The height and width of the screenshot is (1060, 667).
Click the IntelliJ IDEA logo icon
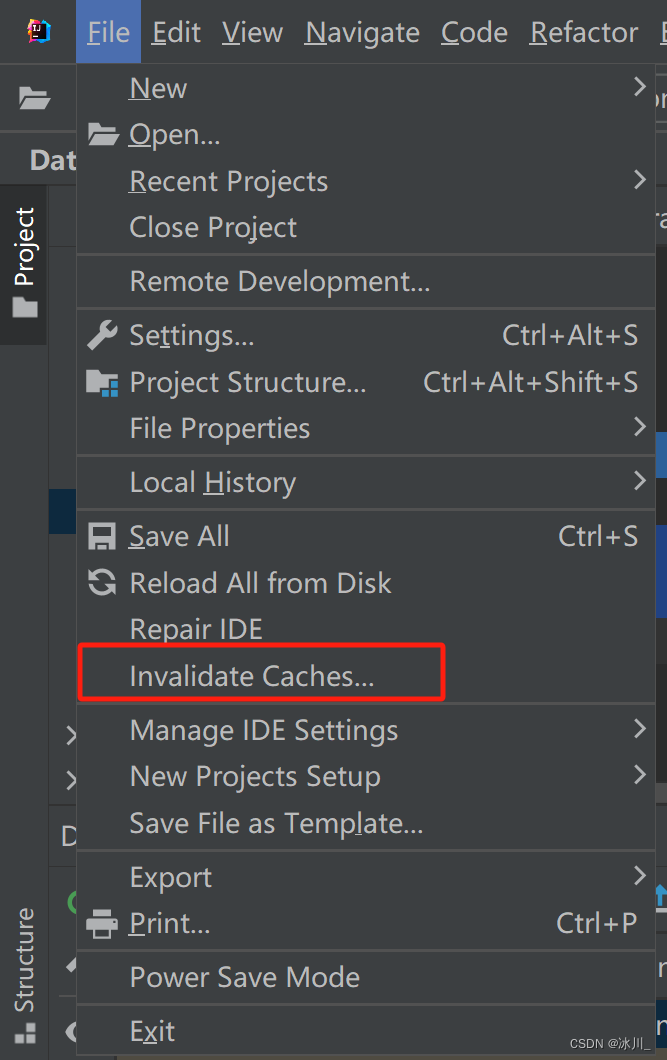(38, 32)
